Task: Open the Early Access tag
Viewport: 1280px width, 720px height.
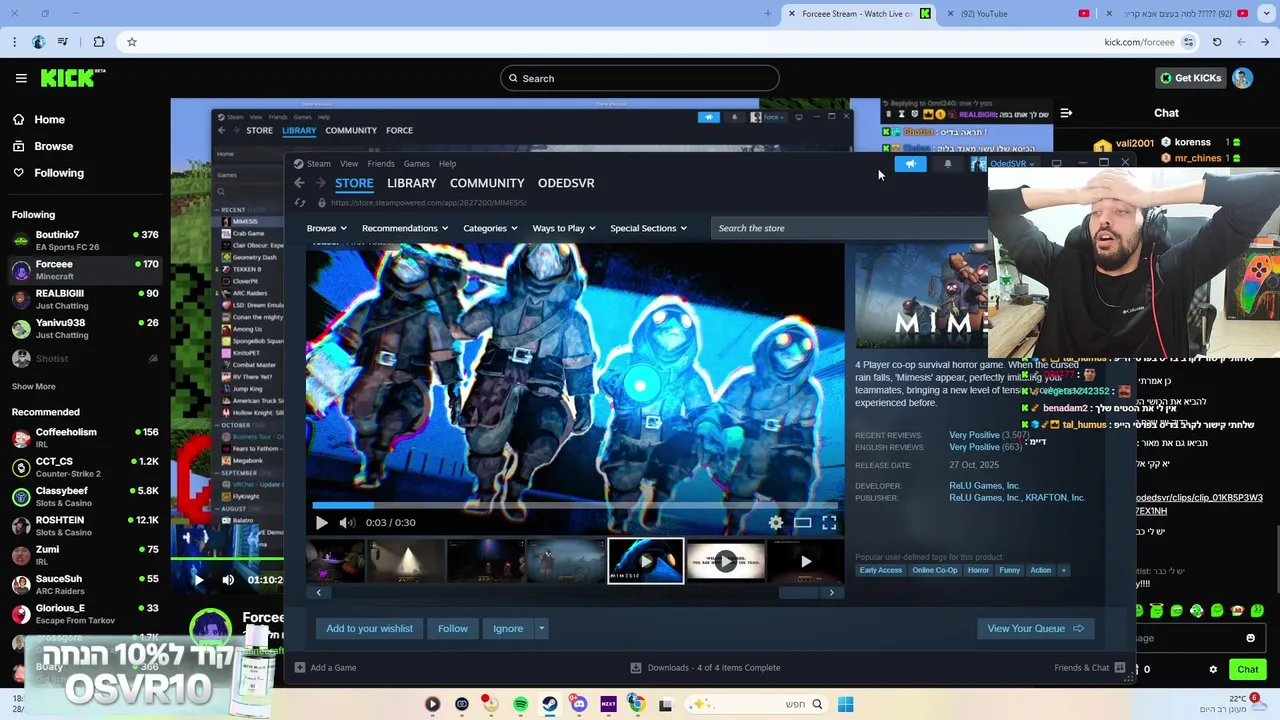Action: pyautogui.click(x=881, y=570)
